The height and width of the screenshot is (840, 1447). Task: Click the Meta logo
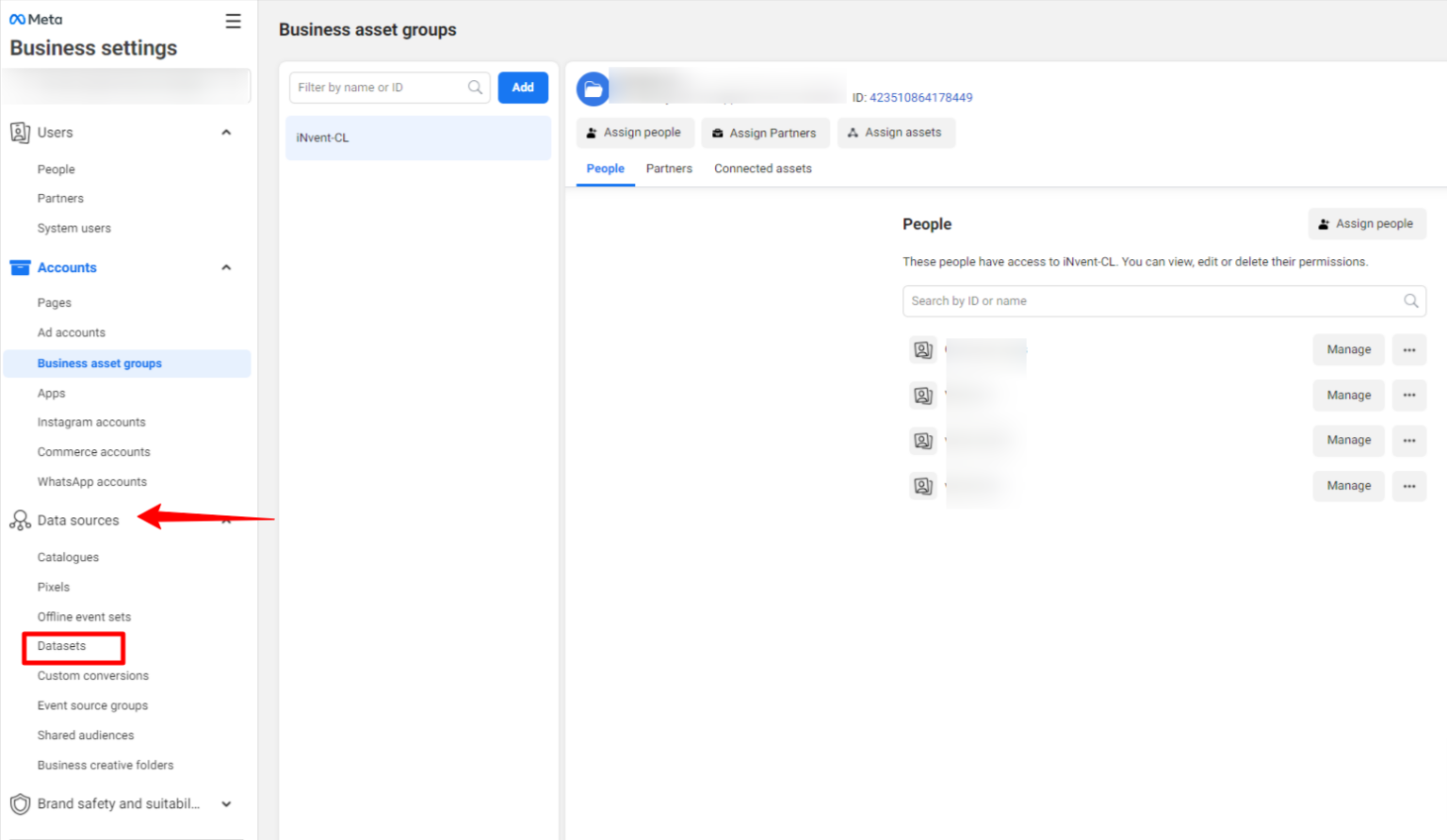tap(34, 19)
